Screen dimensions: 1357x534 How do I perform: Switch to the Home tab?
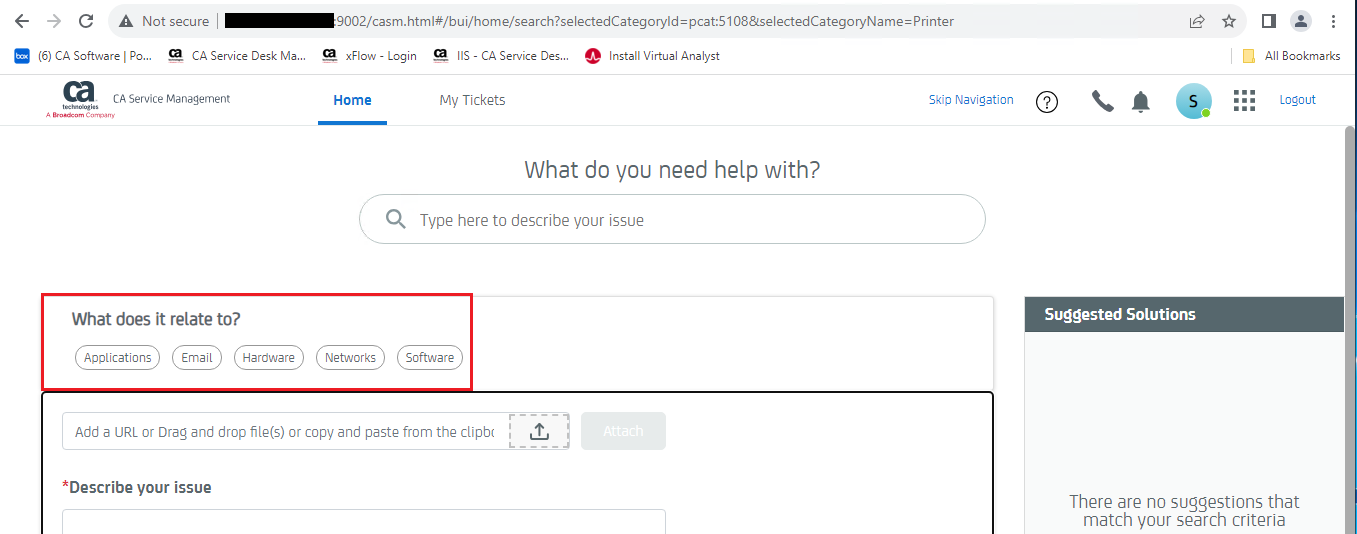[352, 100]
